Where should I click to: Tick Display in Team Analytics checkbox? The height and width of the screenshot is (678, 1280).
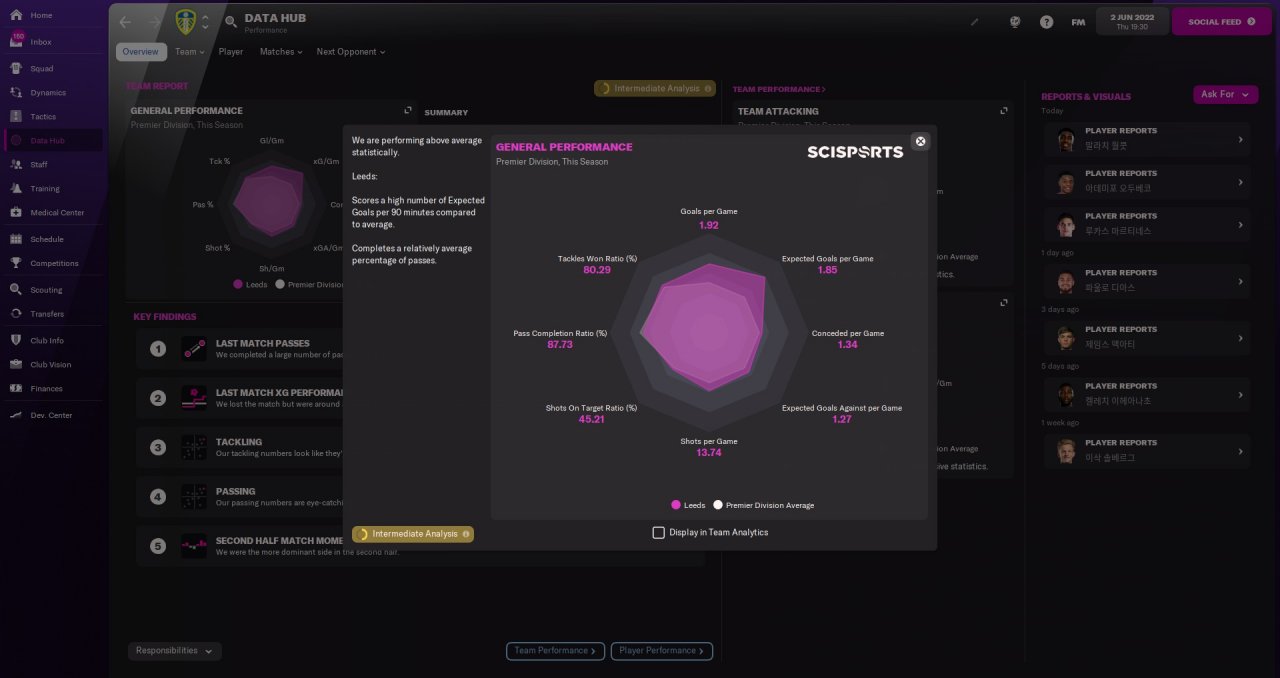(658, 533)
